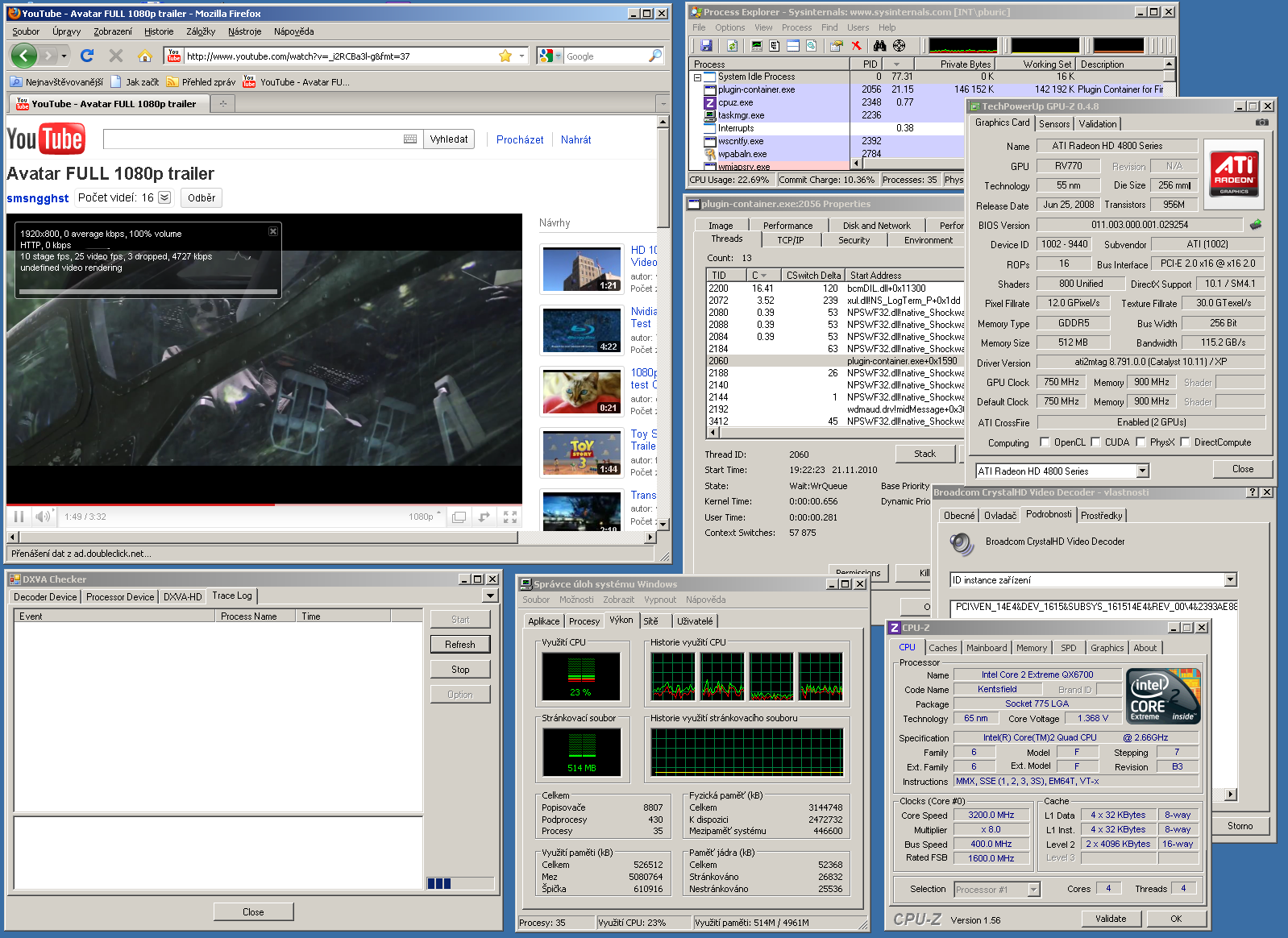Open the Mainboard tab in CPU-Z
Image resolution: width=1288 pixels, height=938 pixels.
coord(987,648)
